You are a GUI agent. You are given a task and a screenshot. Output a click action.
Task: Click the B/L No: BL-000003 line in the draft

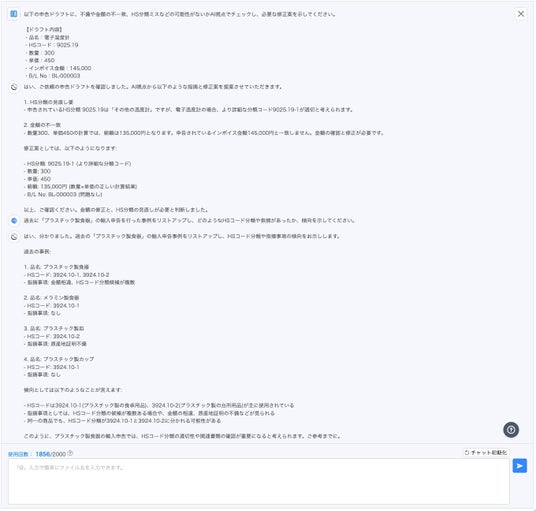coord(53,76)
